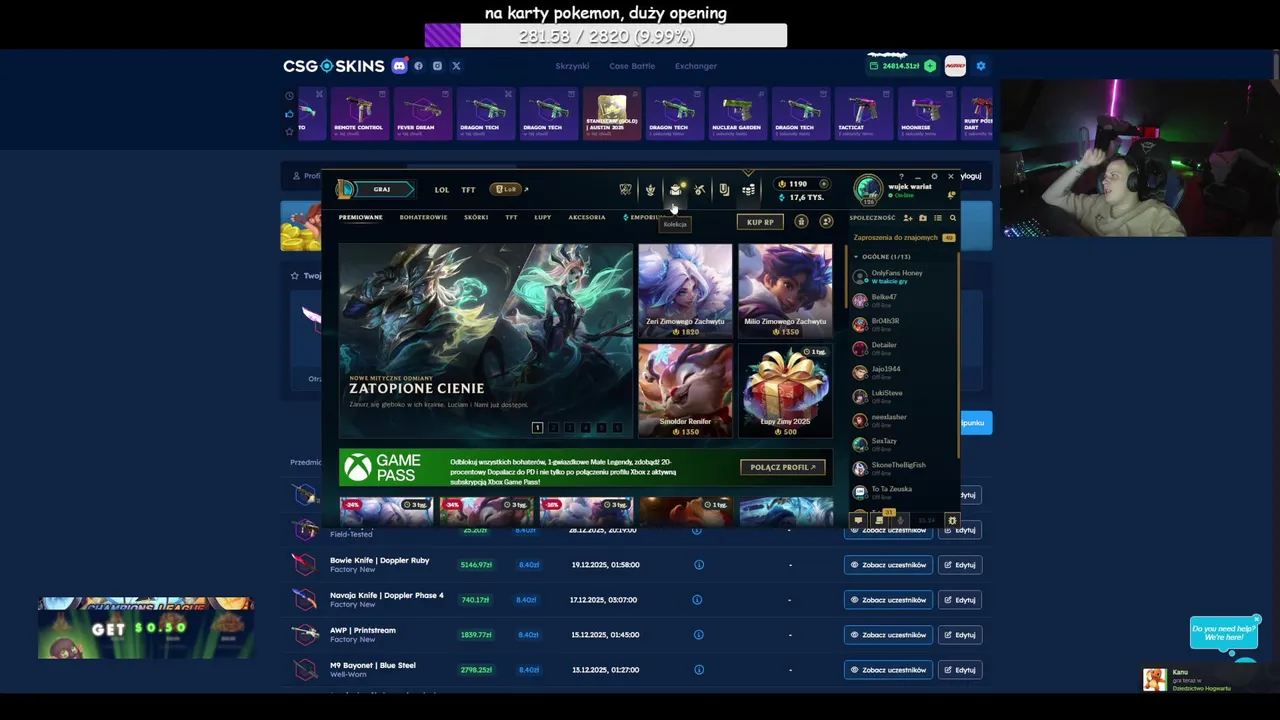
Task: Switch to the LOL tab
Action: [x=442, y=189]
